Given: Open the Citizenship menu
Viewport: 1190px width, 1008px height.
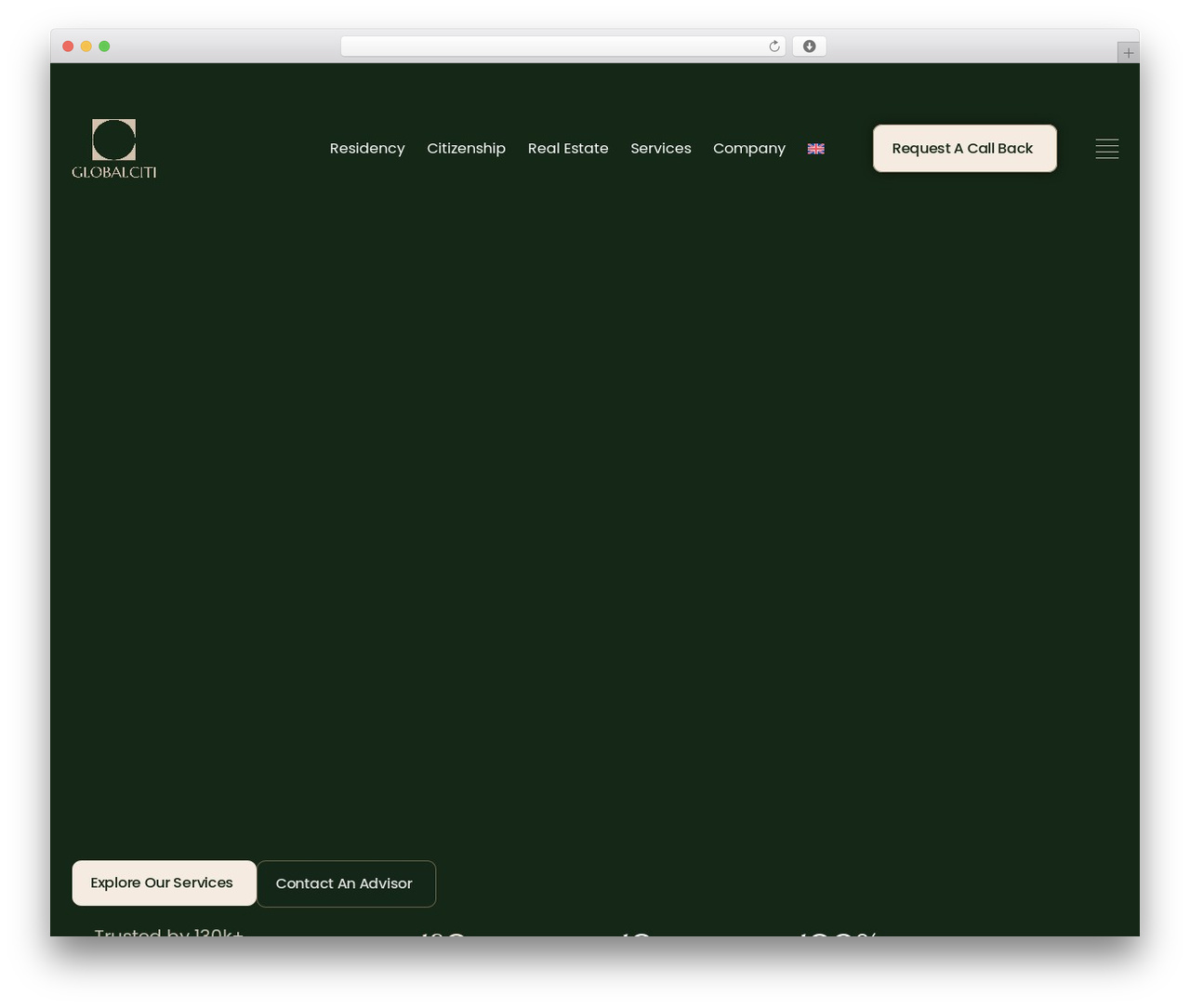Looking at the screenshot, I should pyautogui.click(x=466, y=149).
